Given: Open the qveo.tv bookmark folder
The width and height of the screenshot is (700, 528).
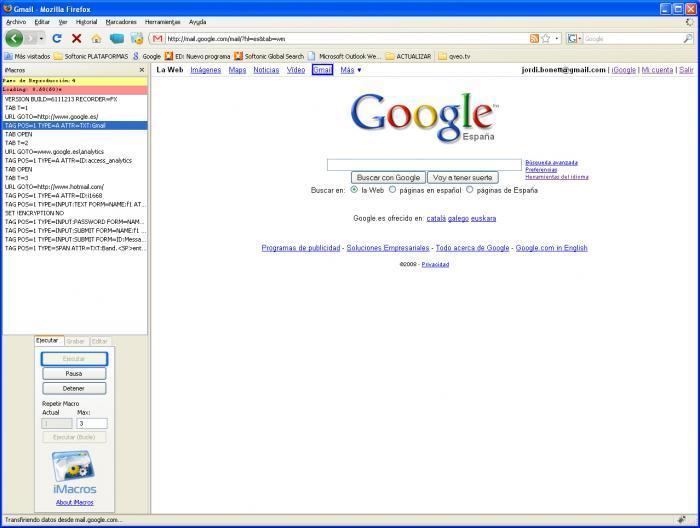Looking at the screenshot, I should point(454,56).
